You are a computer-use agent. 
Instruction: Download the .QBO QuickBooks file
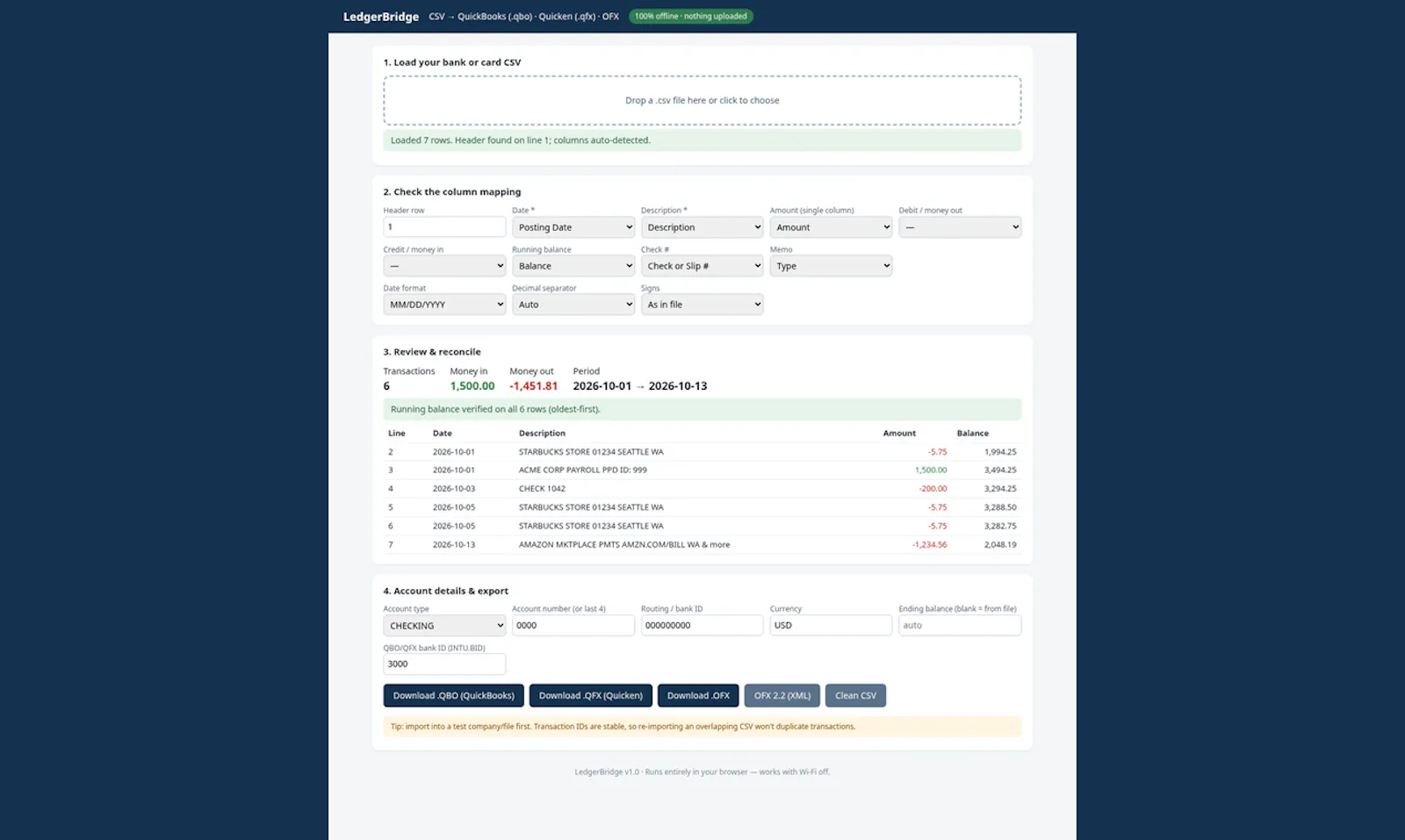[454, 696]
